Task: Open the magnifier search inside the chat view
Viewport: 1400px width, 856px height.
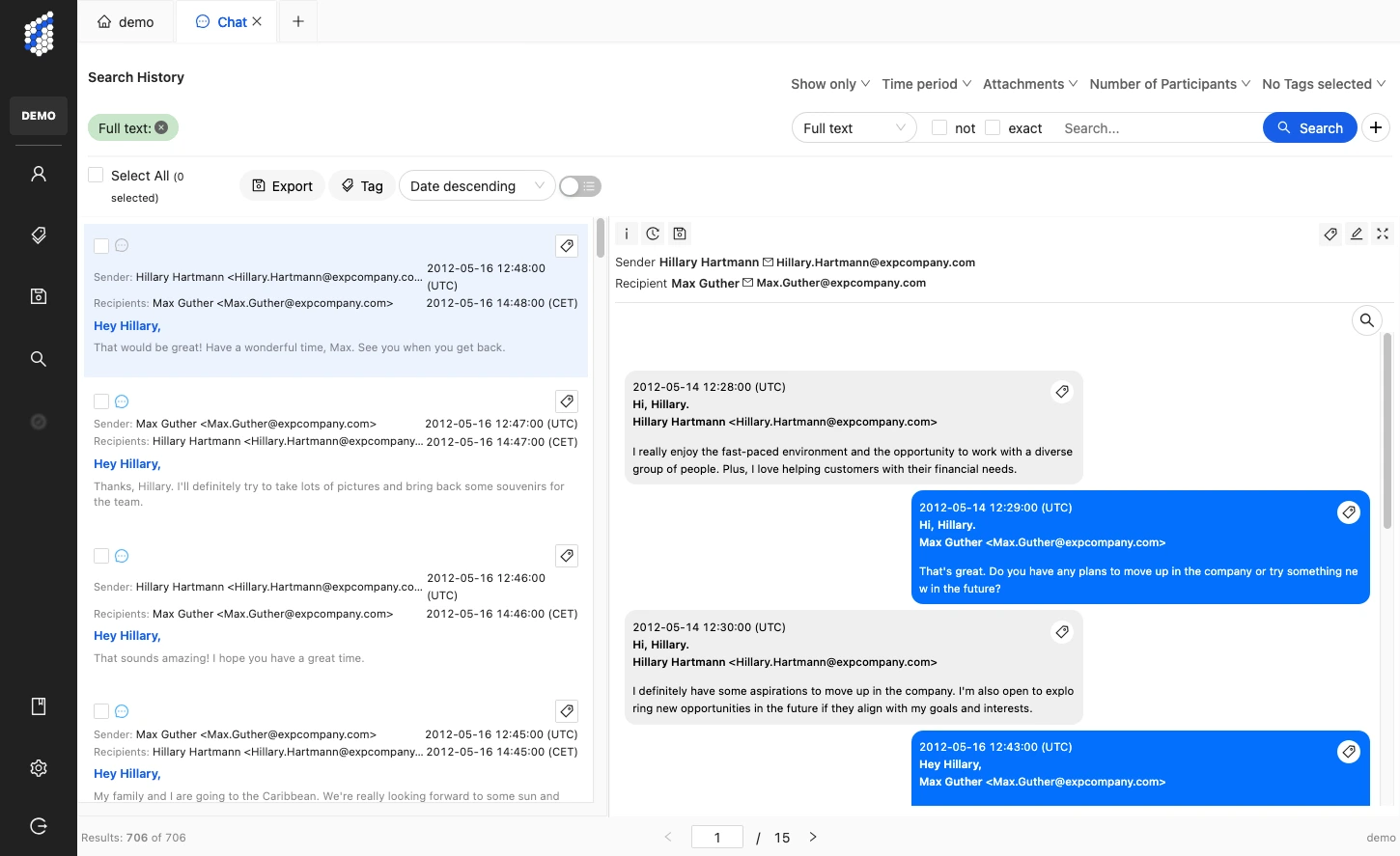Action: tap(1366, 319)
